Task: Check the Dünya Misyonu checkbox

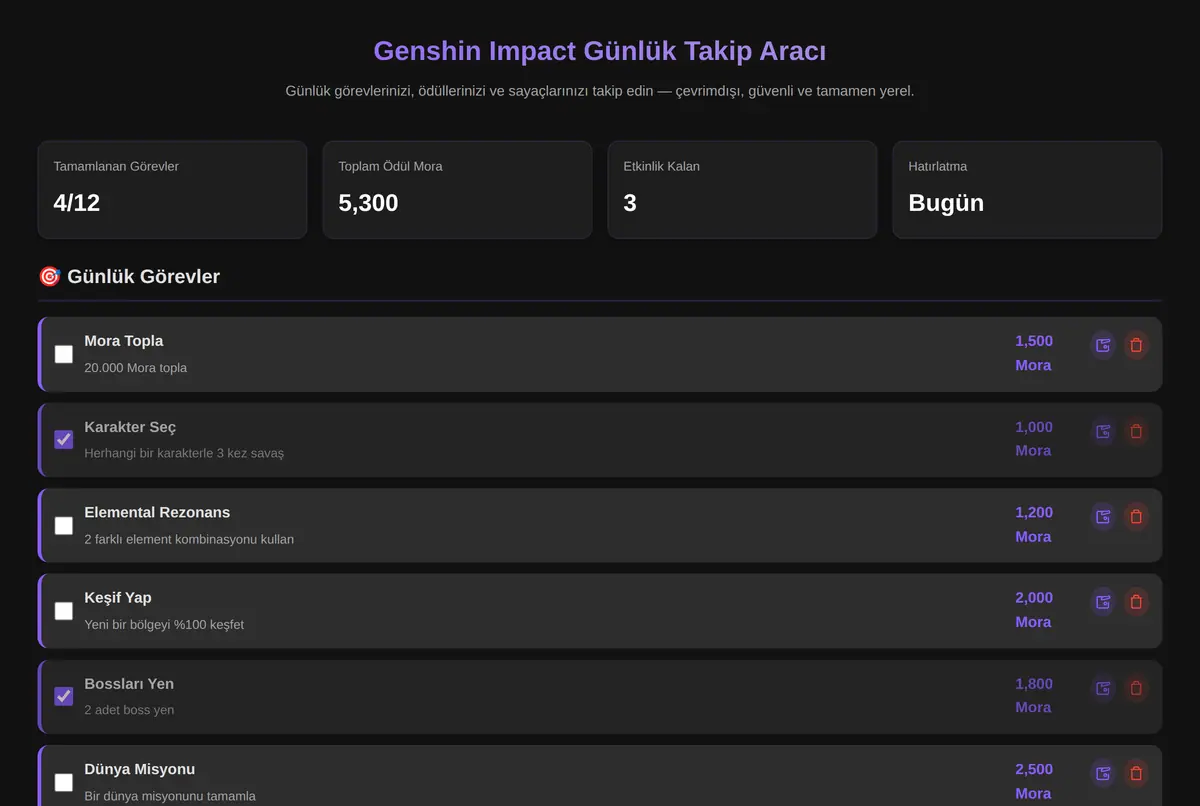Action: (x=64, y=782)
